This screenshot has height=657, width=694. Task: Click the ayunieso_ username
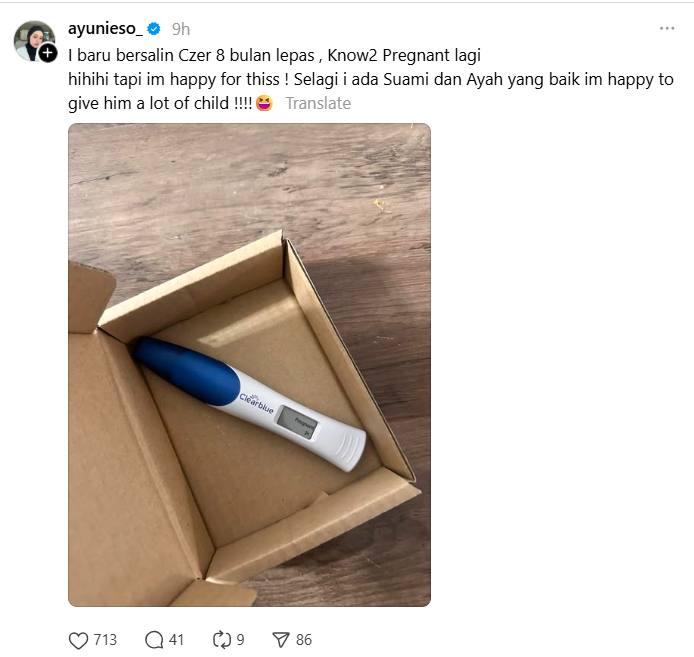coord(104,29)
